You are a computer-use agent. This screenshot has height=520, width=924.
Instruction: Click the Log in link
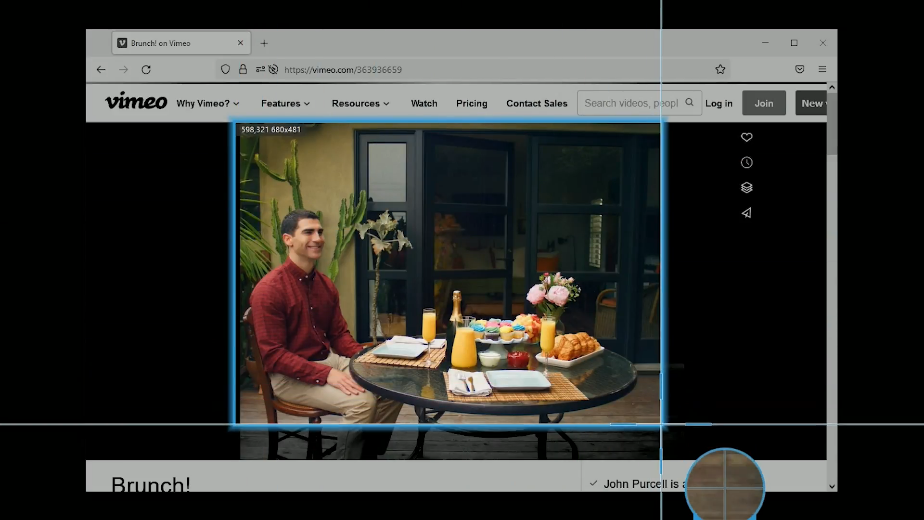[x=719, y=103]
